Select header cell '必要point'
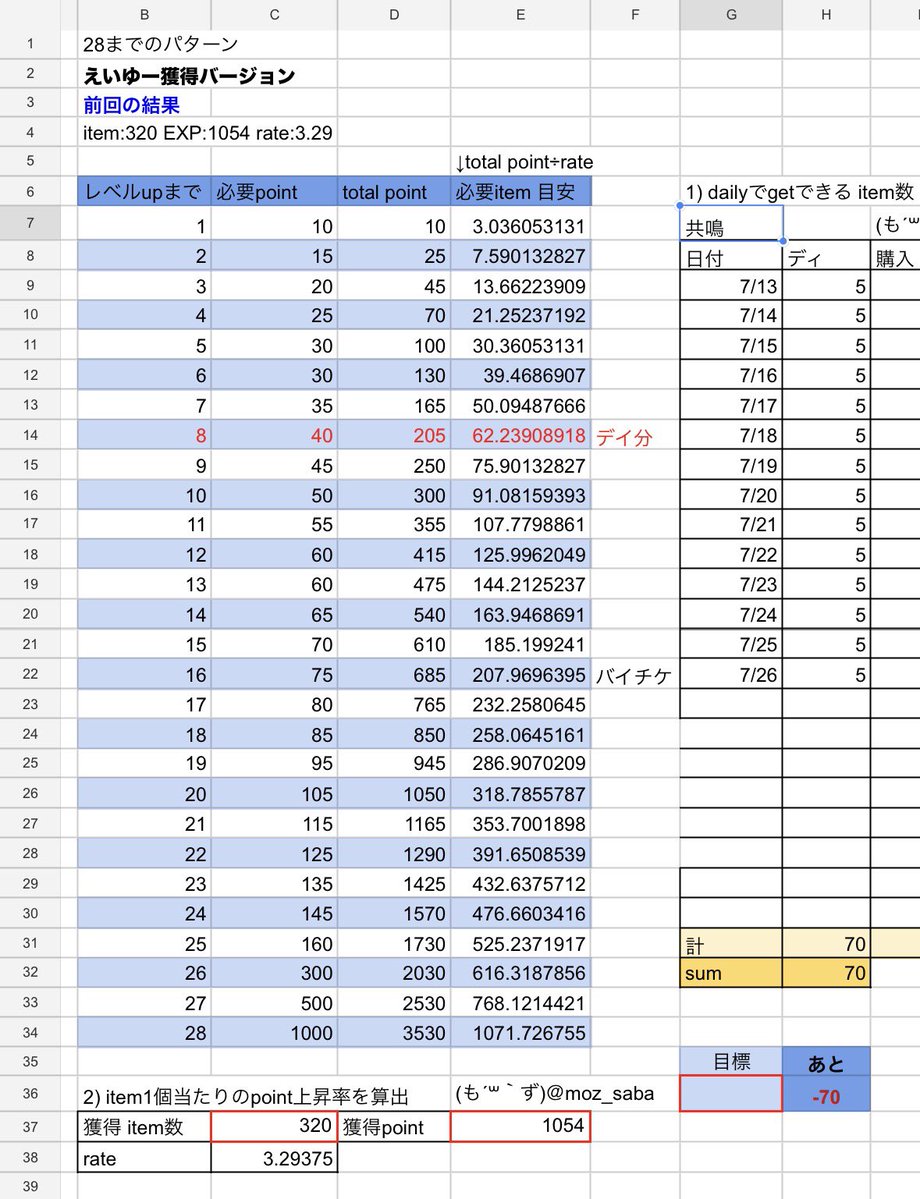This screenshot has height=1199, width=920. (274, 192)
